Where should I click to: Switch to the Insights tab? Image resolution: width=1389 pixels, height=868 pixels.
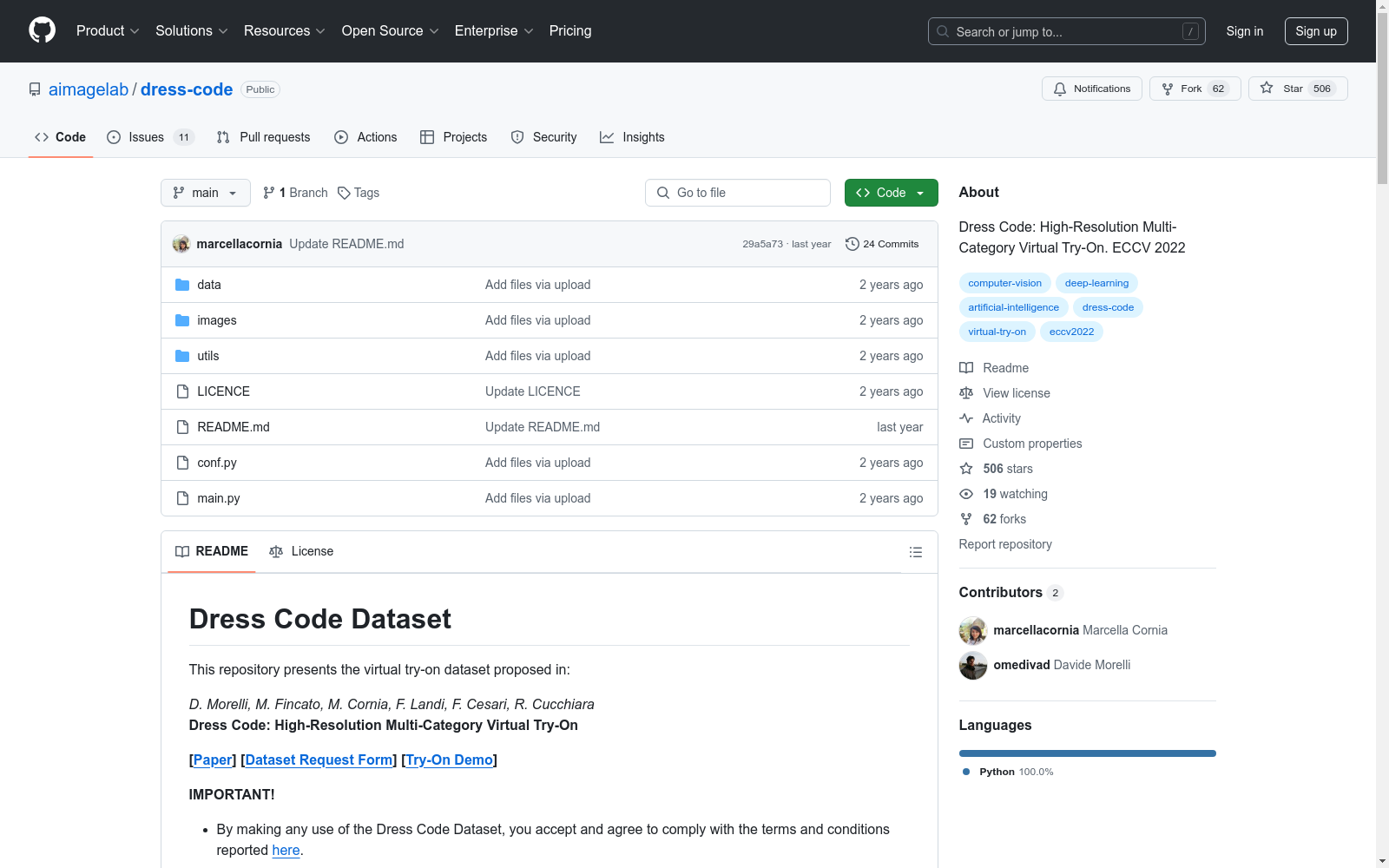pos(632,137)
